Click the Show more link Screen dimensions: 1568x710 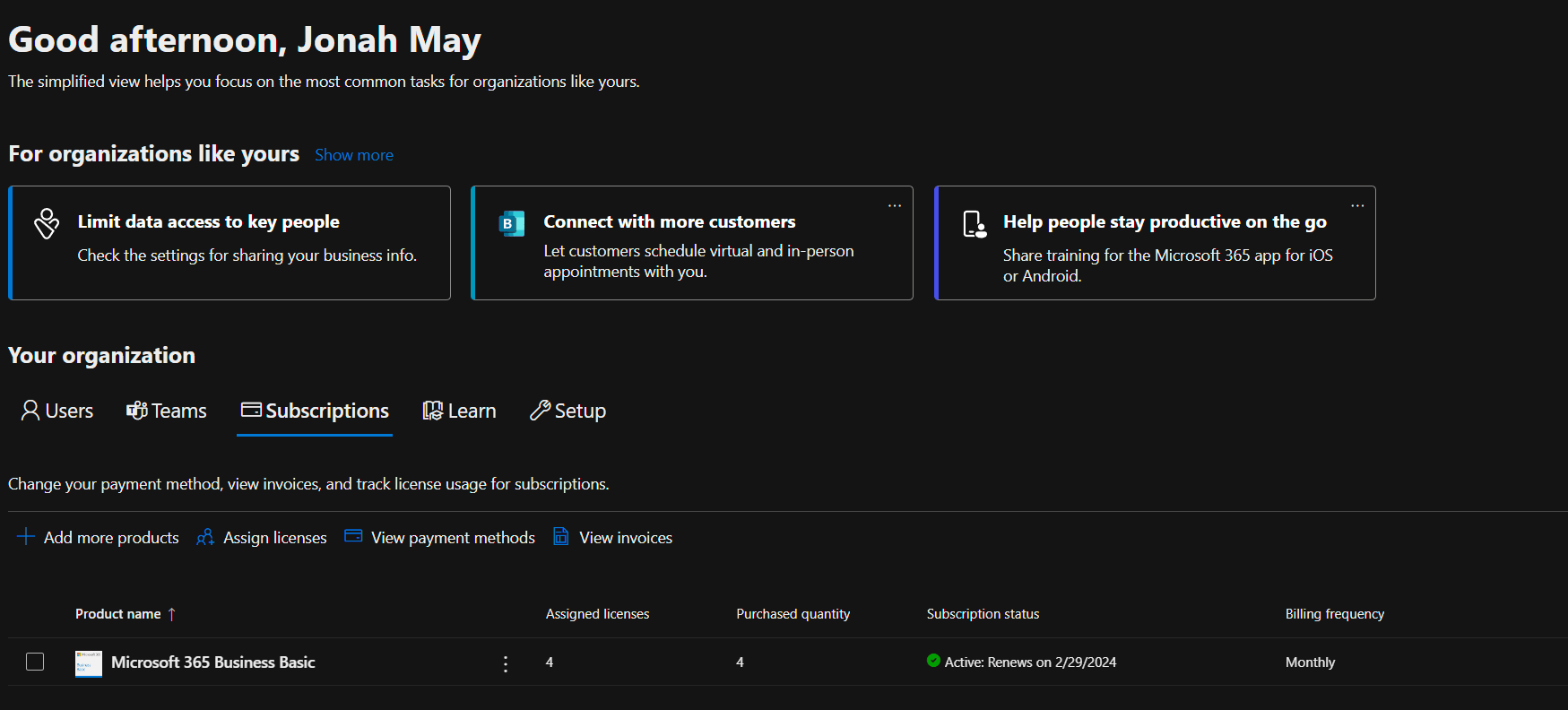tap(354, 155)
